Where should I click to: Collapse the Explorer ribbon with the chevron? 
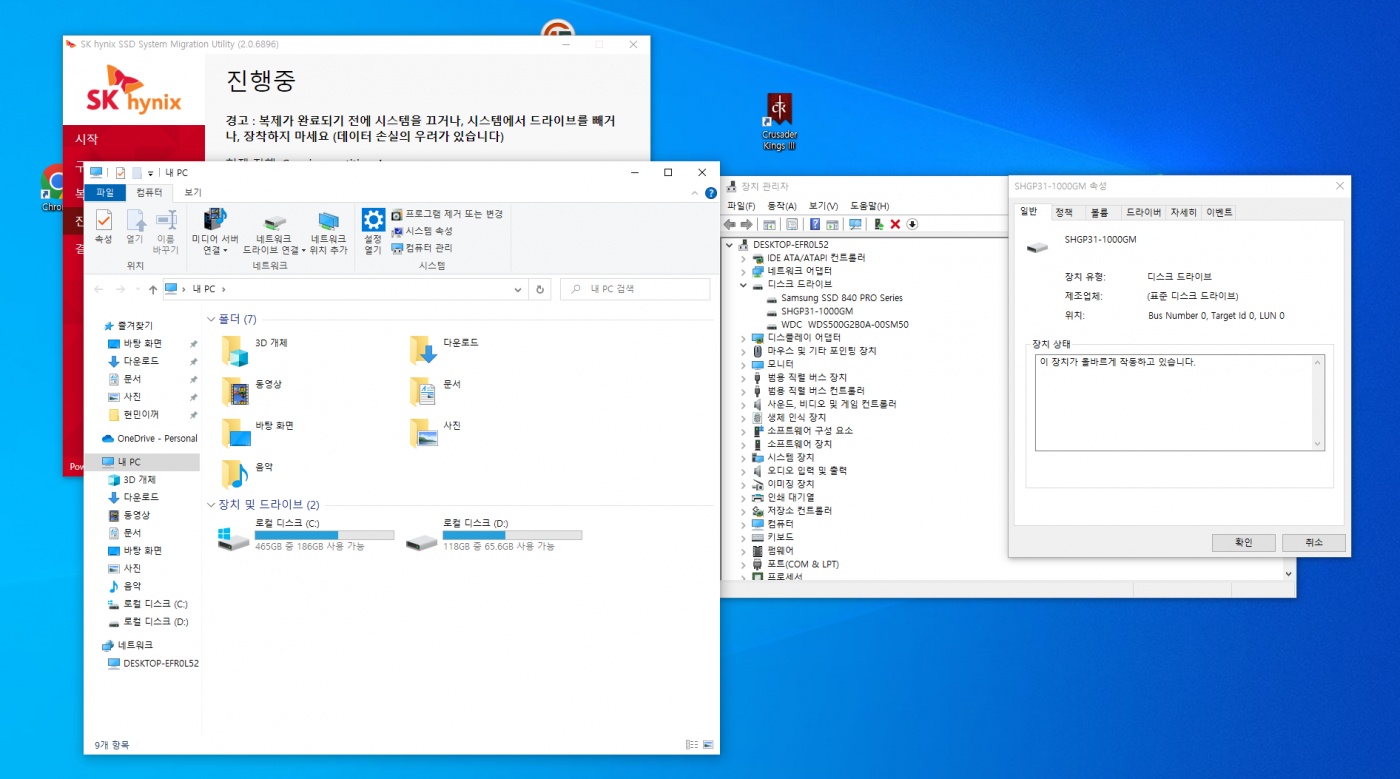696,193
